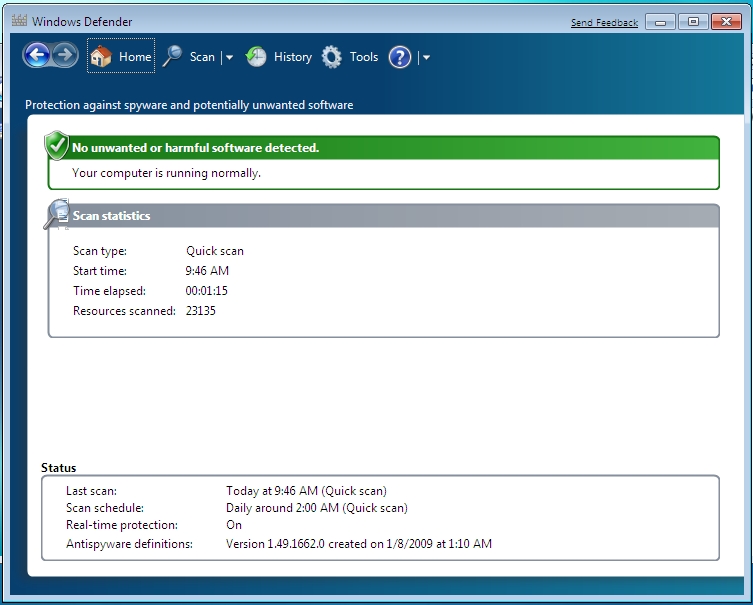Screen dimensions: 753x605
Task: Close the Windows Defender window
Action: click(x=726, y=22)
